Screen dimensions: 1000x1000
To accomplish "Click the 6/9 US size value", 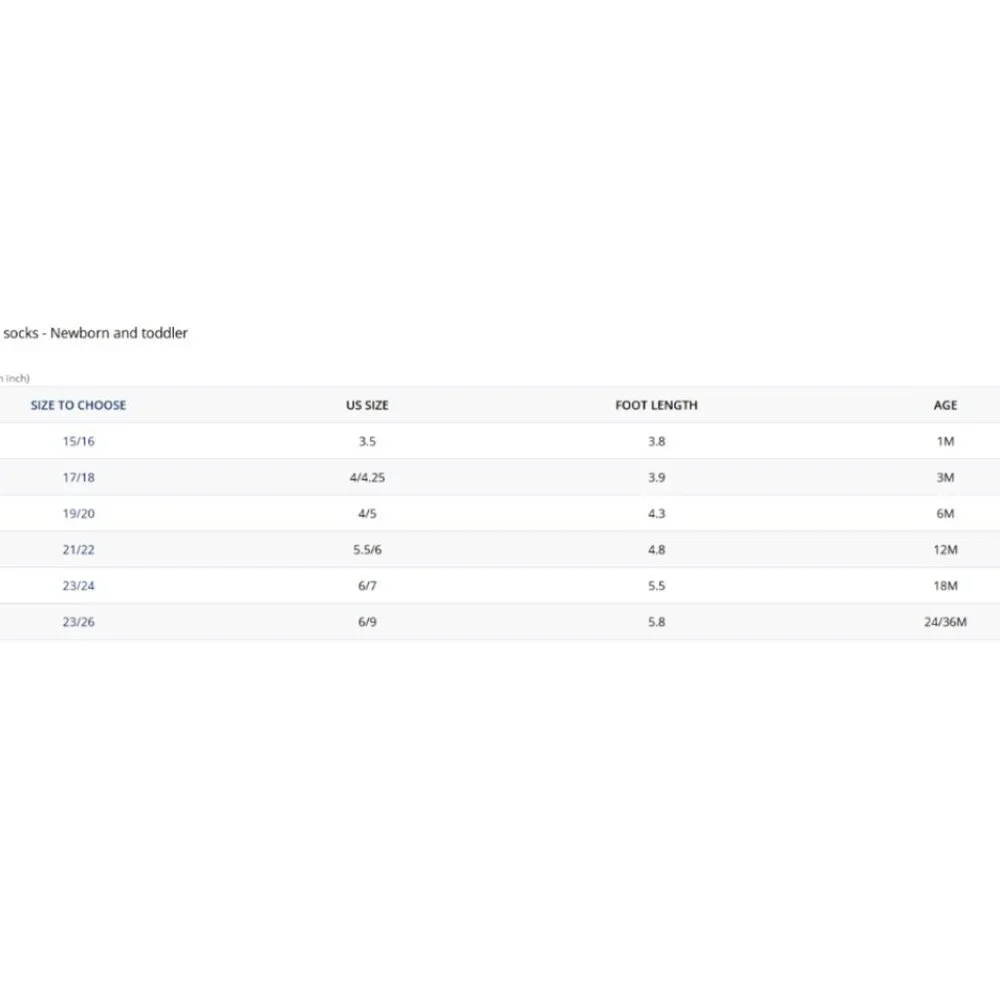I will pos(367,622).
